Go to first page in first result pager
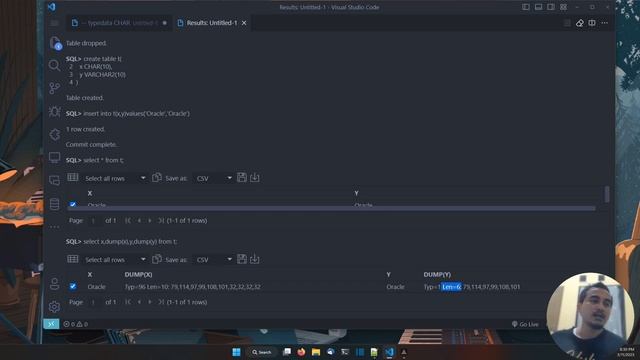This screenshot has height=360, width=640. click(128, 220)
